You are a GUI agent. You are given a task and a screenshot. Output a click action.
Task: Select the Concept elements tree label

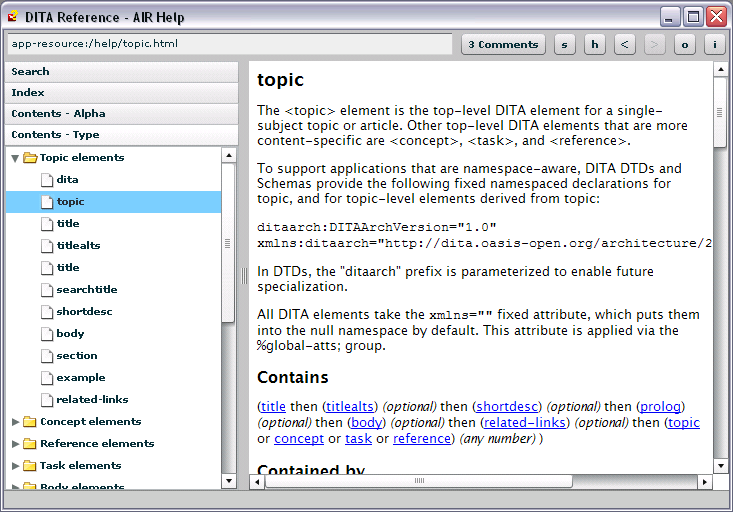coord(91,421)
